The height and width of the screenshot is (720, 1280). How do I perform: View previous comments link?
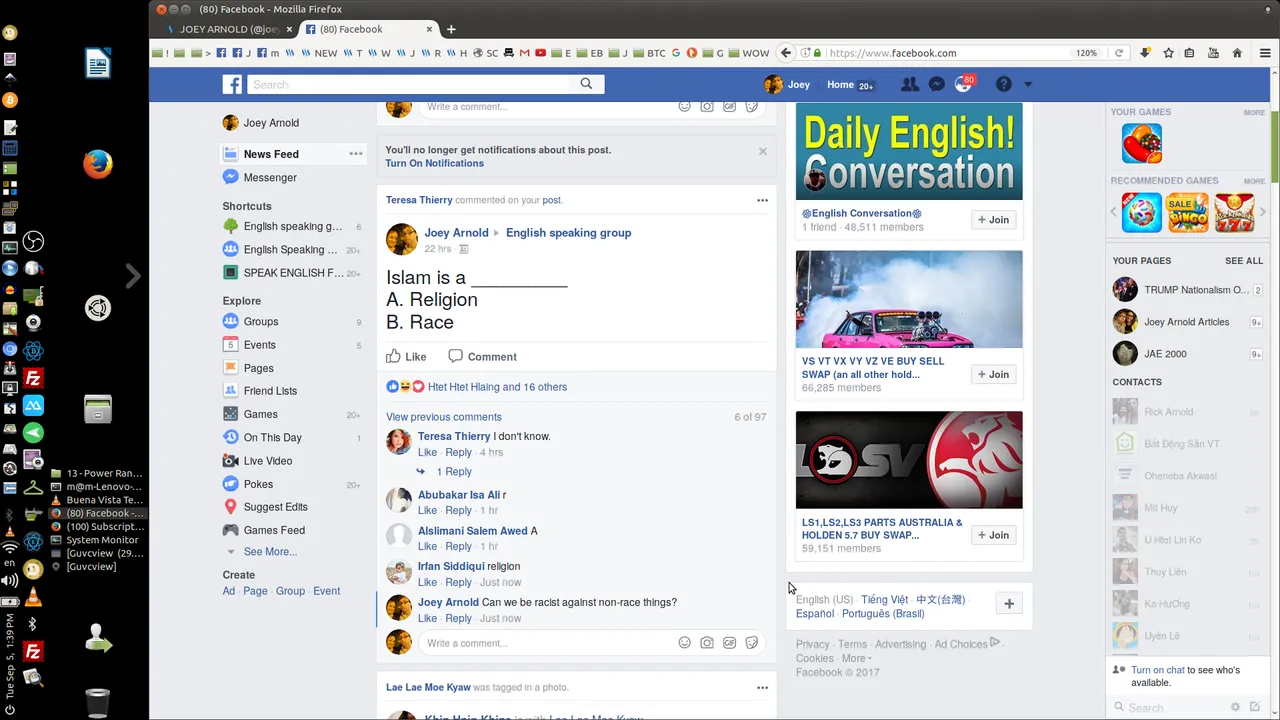pyautogui.click(x=444, y=417)
